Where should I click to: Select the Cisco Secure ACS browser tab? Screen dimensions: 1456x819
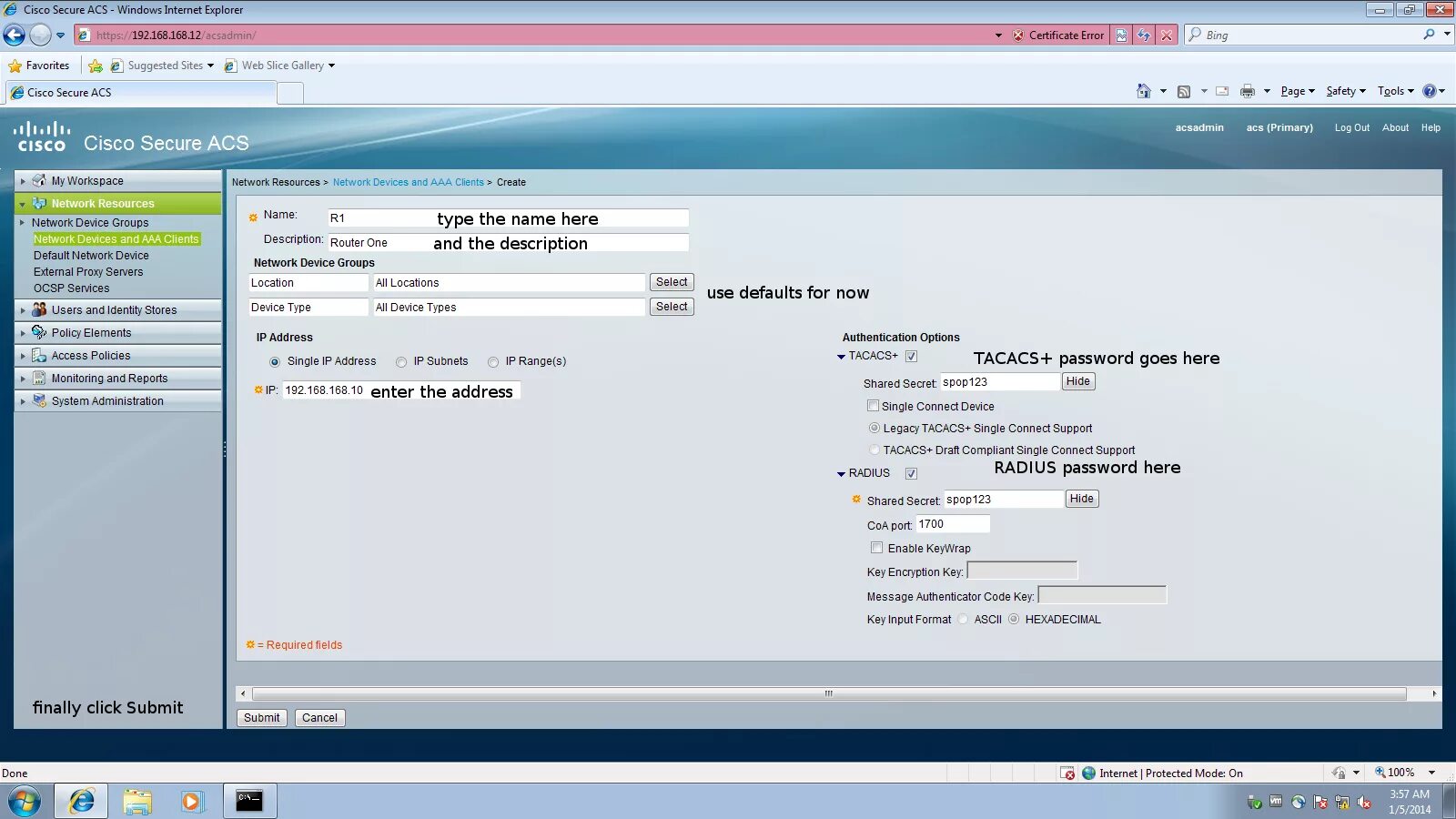(141, 93)
